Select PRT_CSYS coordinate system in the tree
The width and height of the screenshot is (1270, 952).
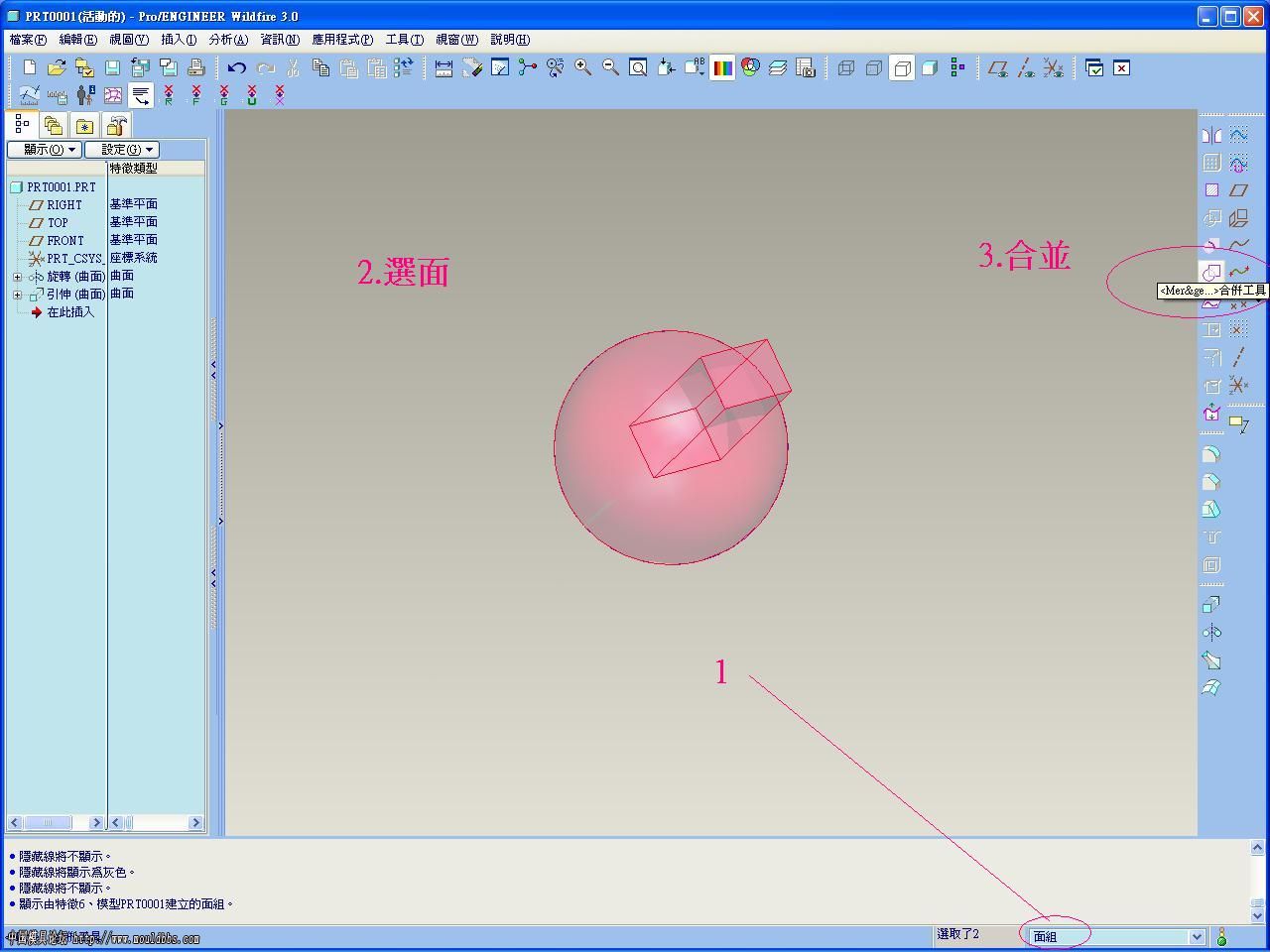point(75,259)
